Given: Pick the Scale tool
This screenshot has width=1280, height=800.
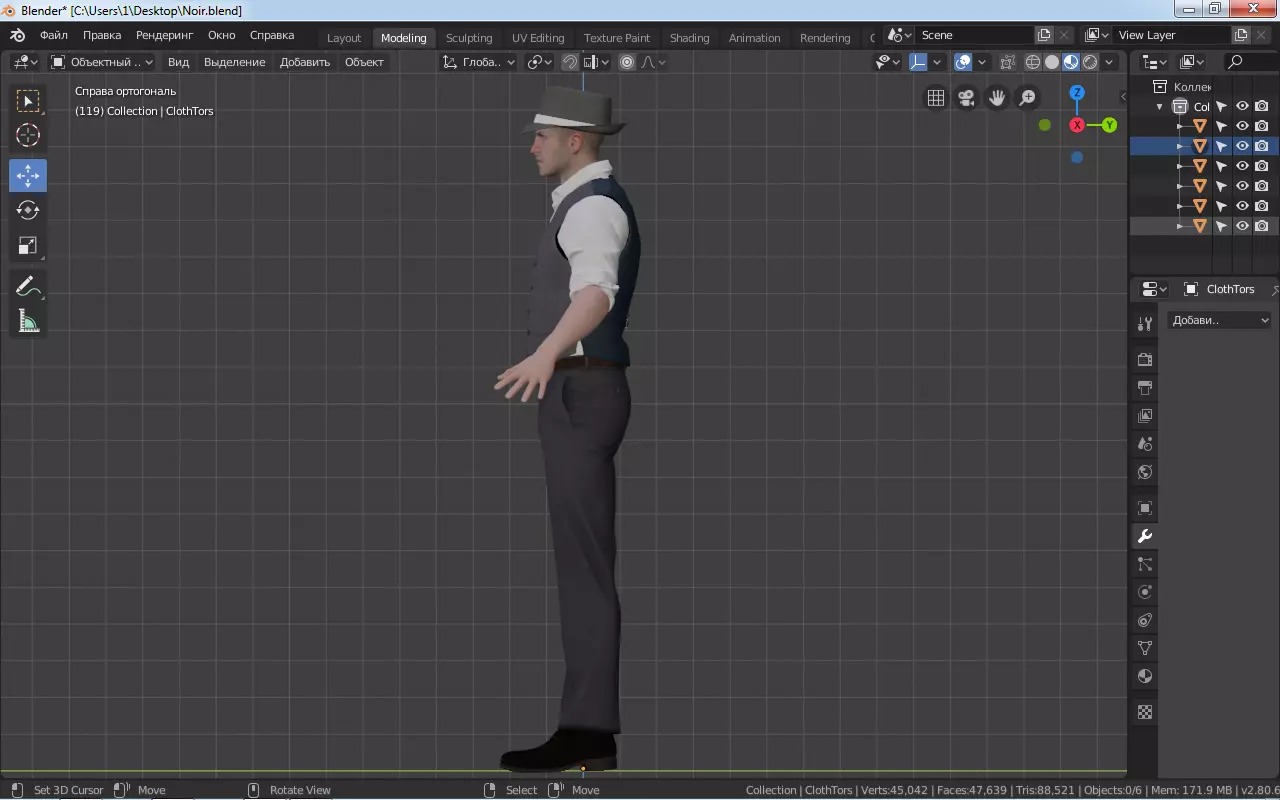Looking at the screenshot, I should (28, 246).
